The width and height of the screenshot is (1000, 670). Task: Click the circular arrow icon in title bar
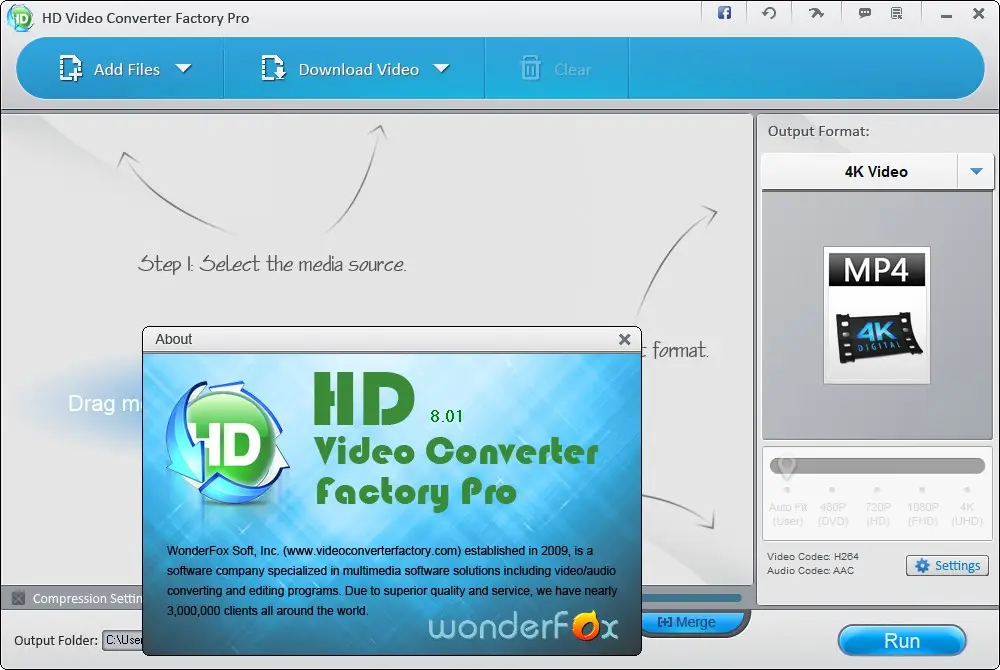tap(768, 13)
